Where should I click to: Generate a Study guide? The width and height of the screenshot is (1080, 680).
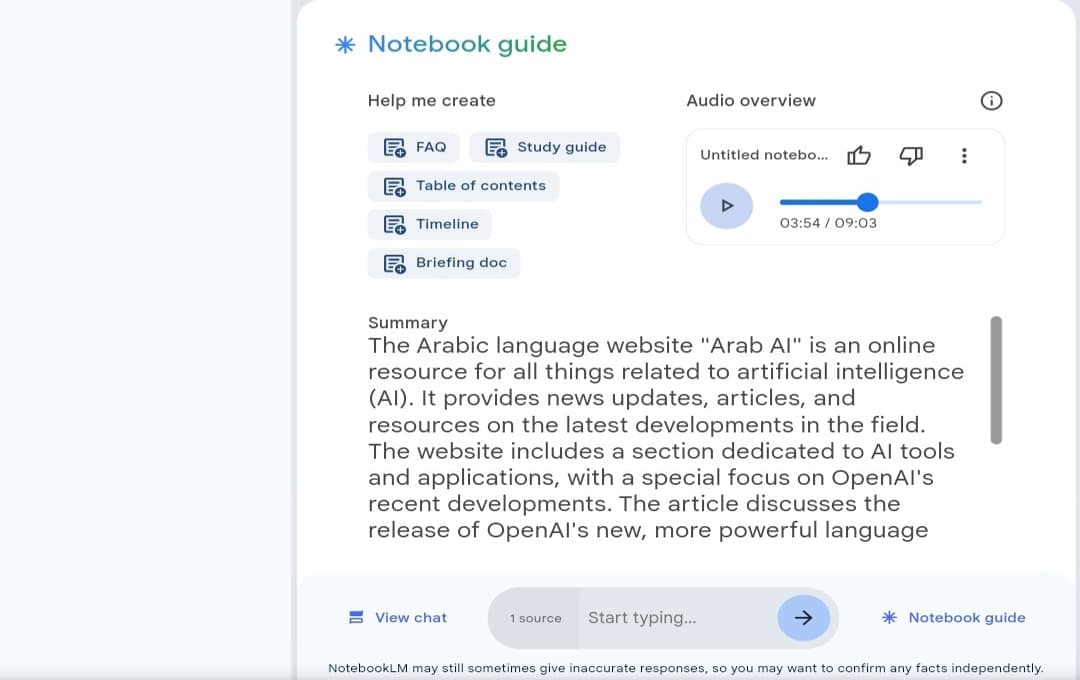tap(545, 147)
